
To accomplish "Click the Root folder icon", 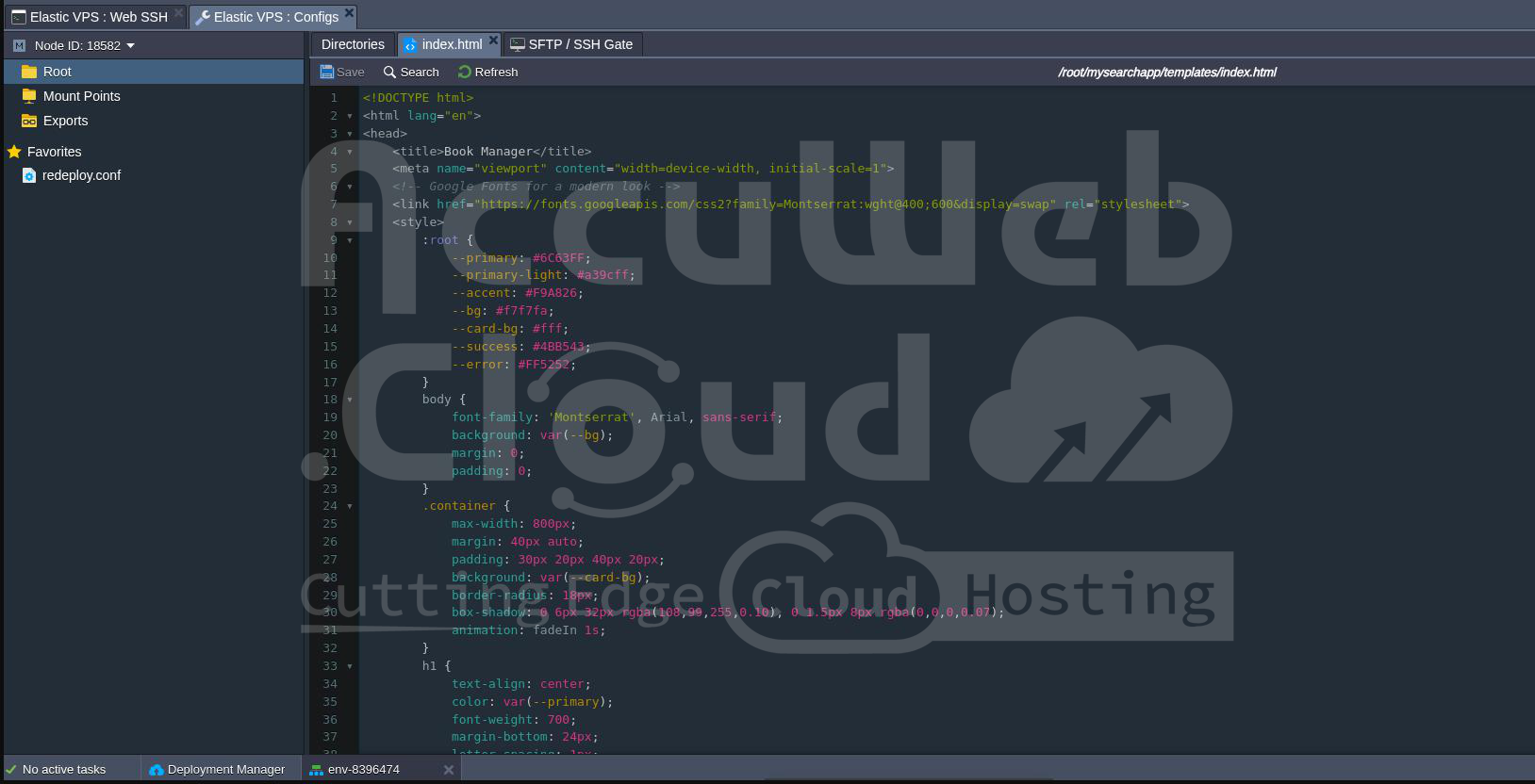I will pyautogui.click(x=29, y=72).
